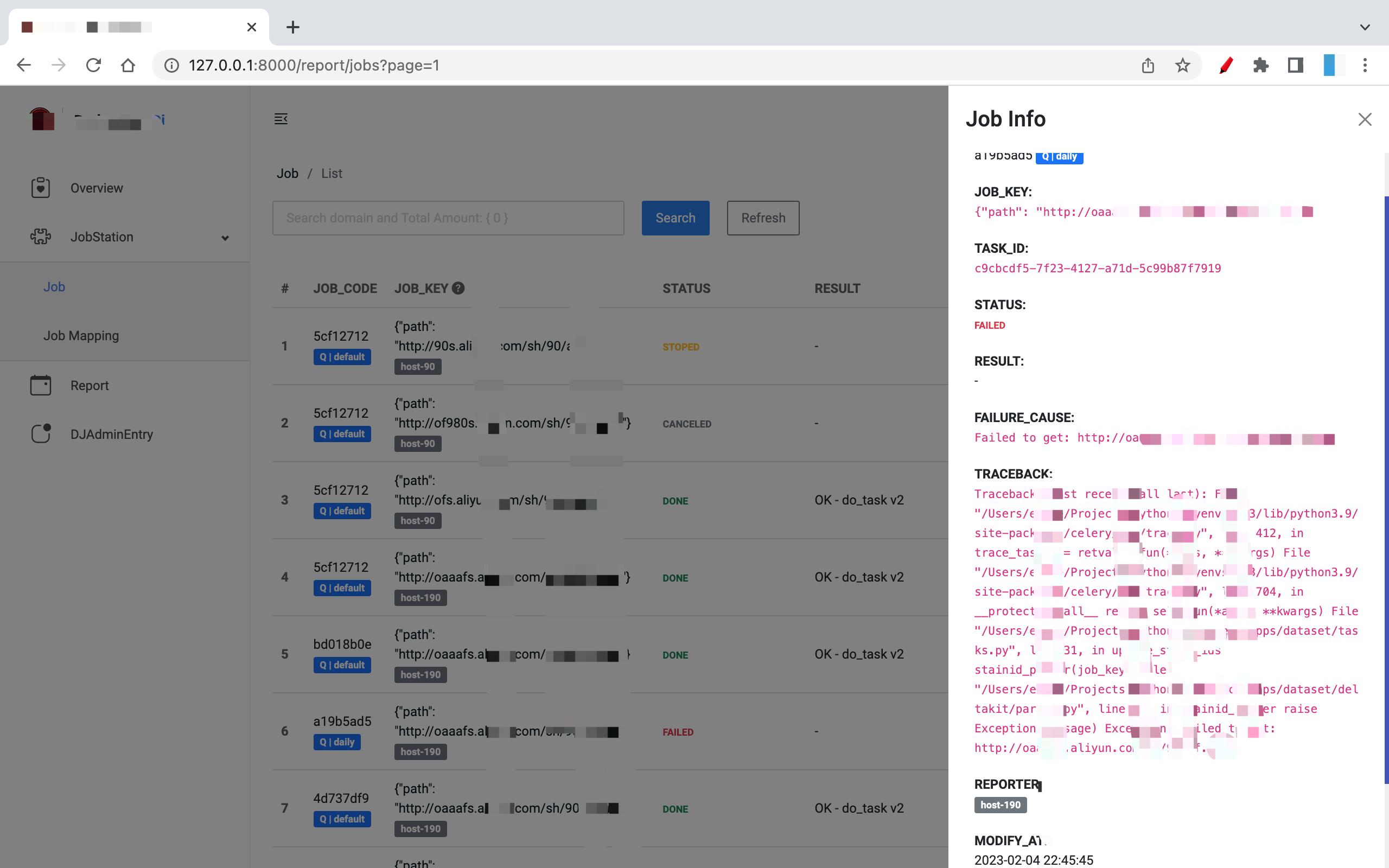Click the Refresh button
This screenshot has height=868, width=1389.
pyautogui.click(x=763, y=218)
